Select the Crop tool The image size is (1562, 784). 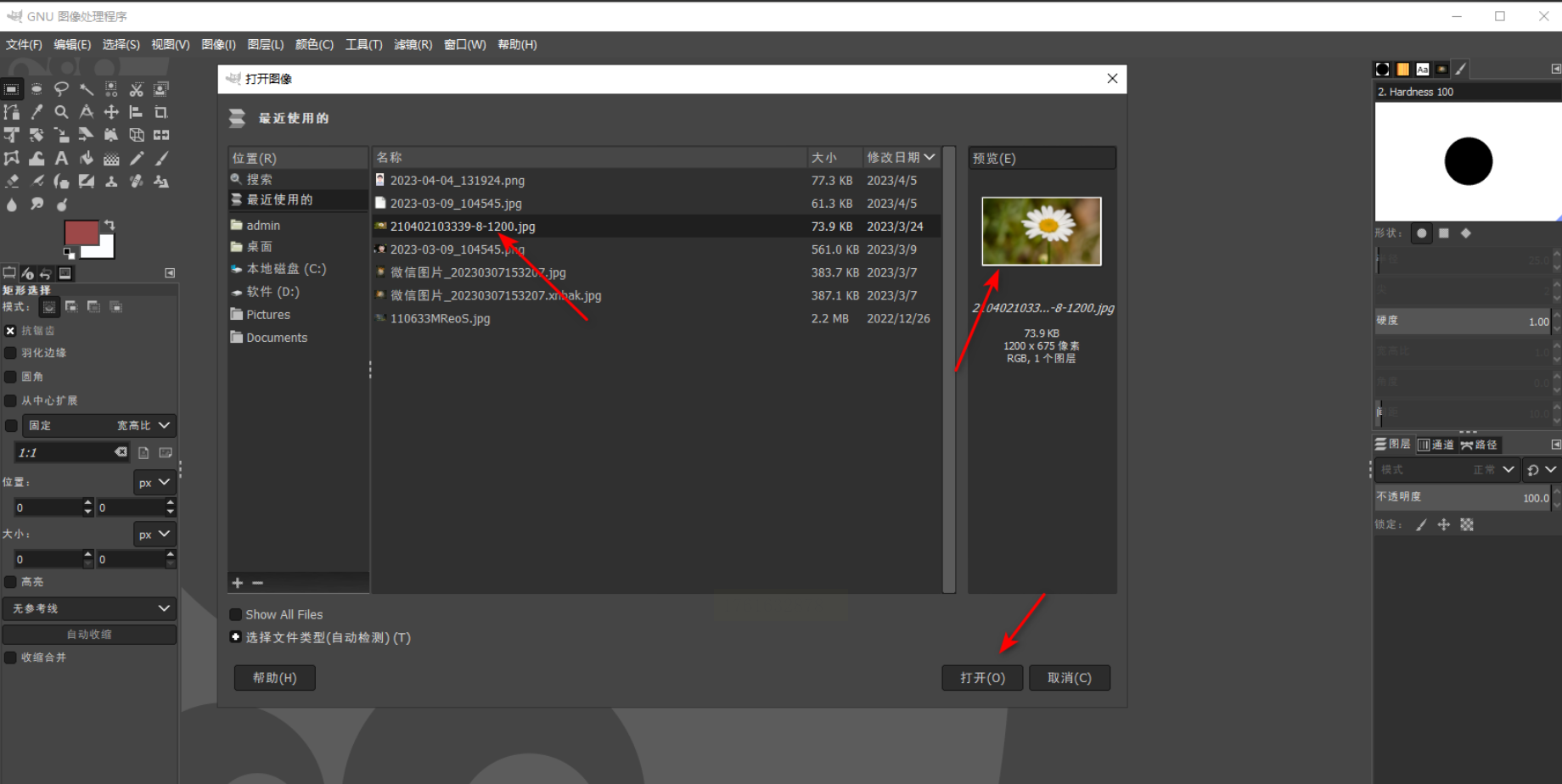coord(160,112)
